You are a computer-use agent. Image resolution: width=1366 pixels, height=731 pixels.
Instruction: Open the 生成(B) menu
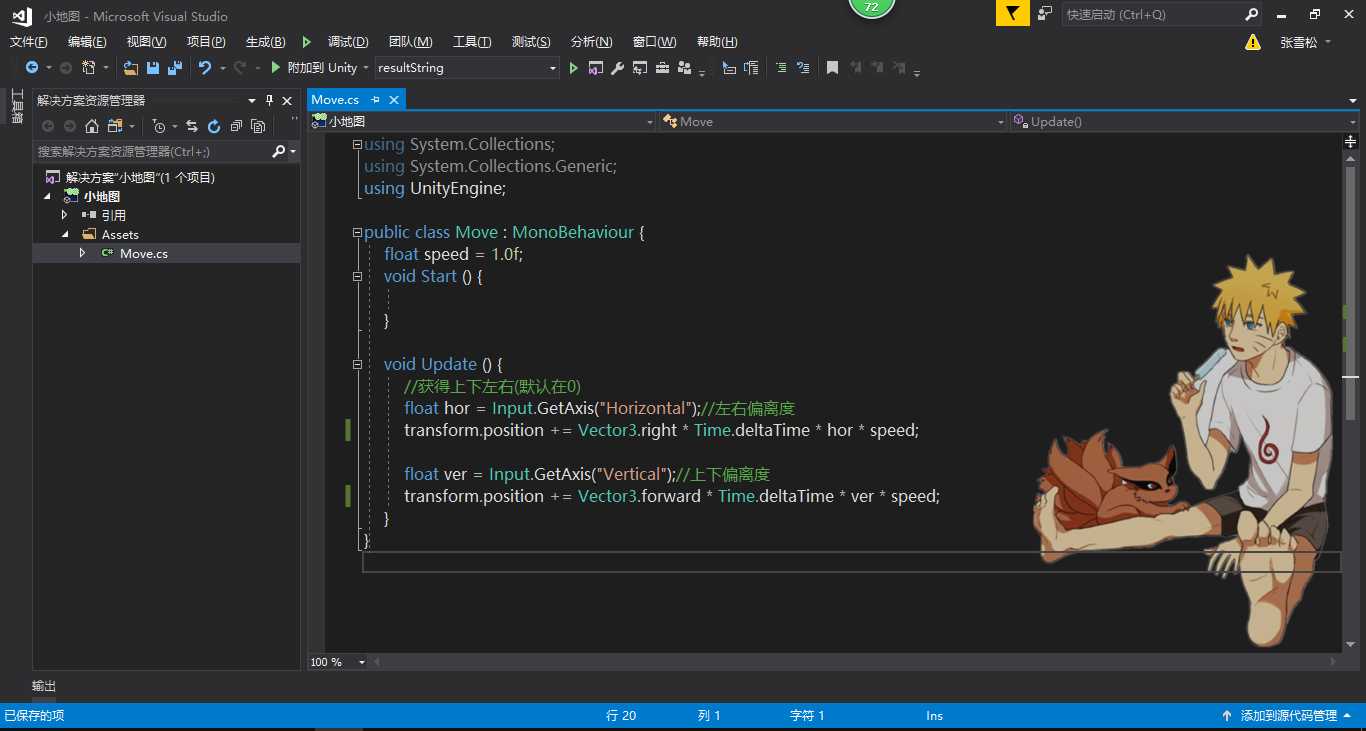click(265, 41)
